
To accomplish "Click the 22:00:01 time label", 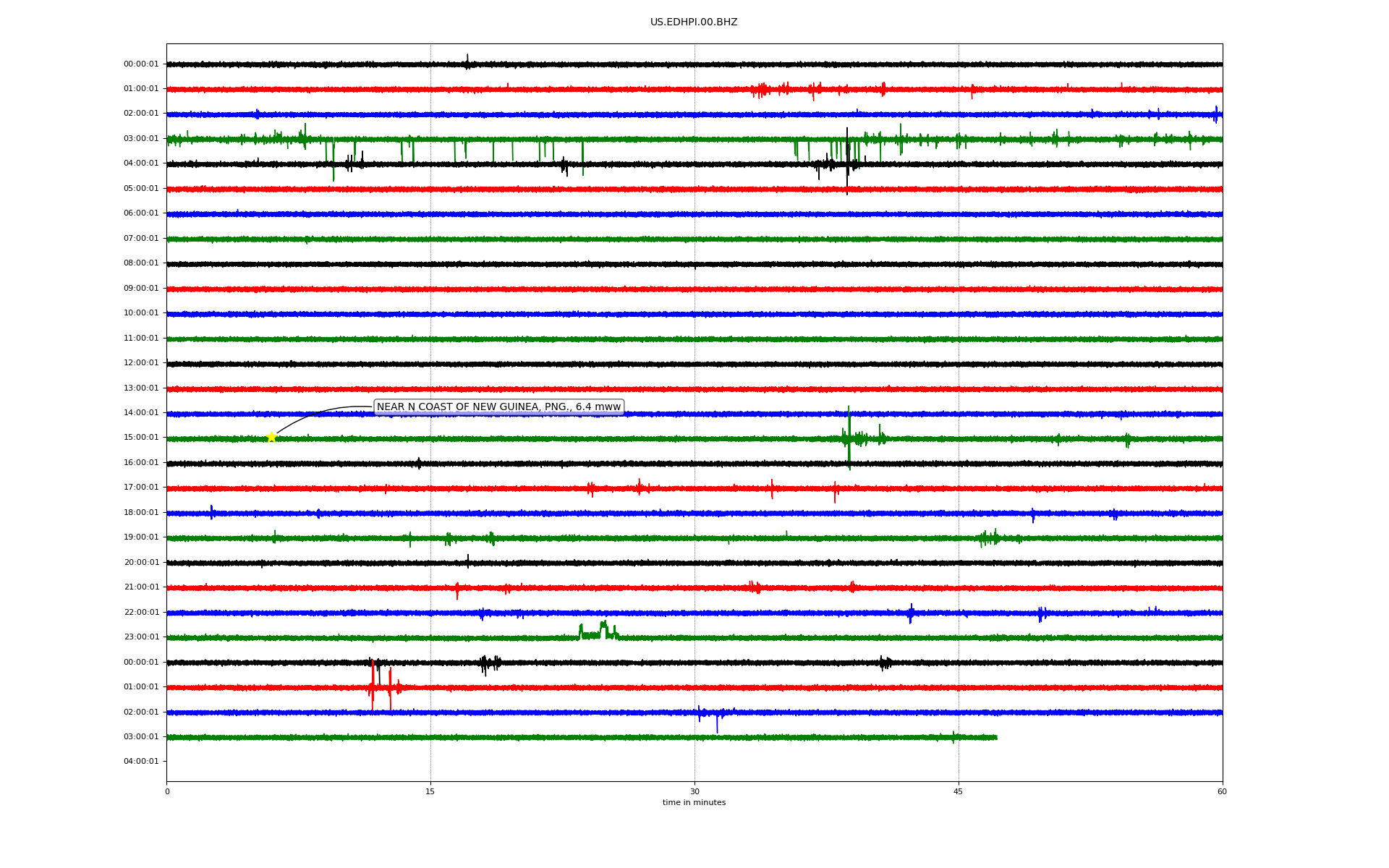I will coord(141,613).
